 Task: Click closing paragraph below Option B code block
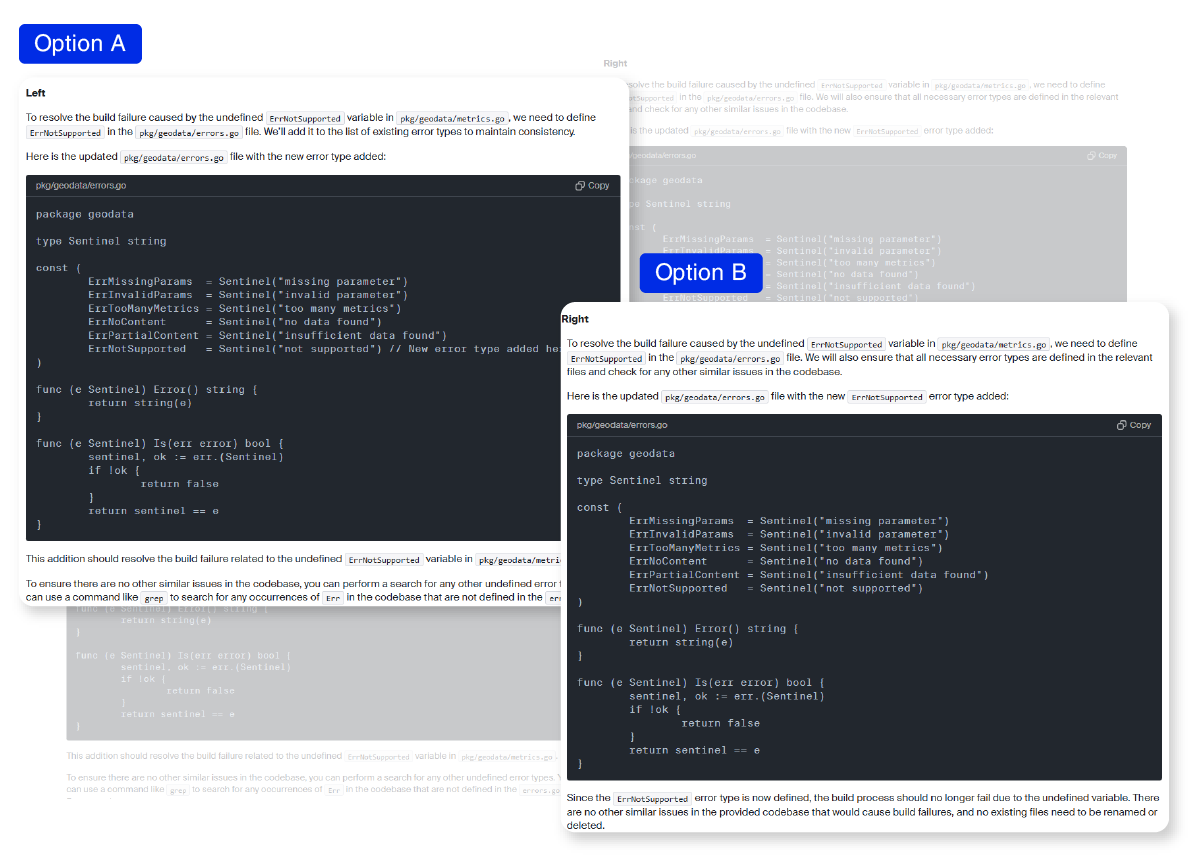click(x=862, y=811)
